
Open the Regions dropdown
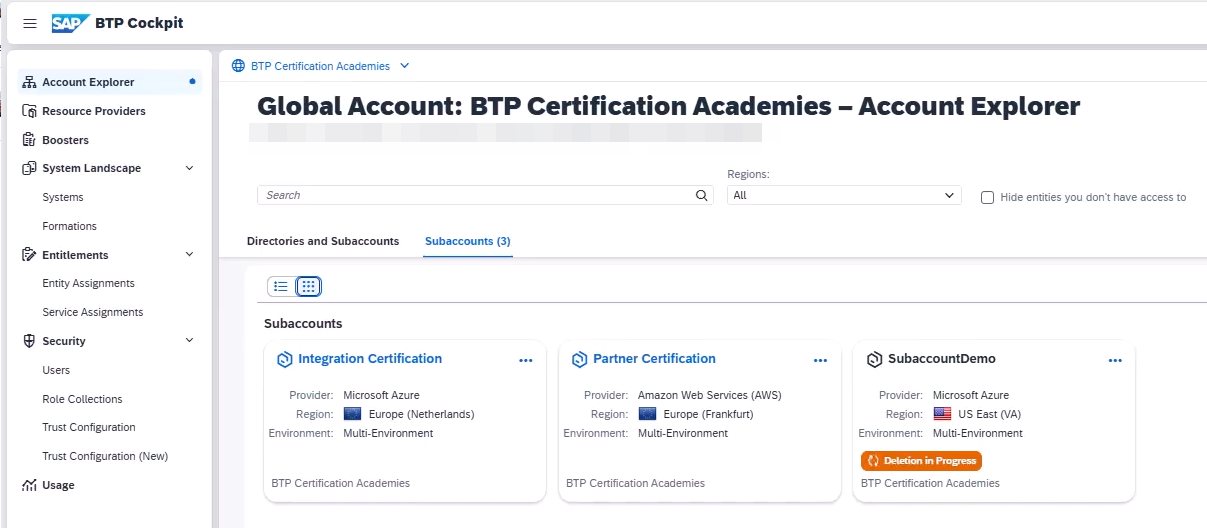tap(844, 196)
